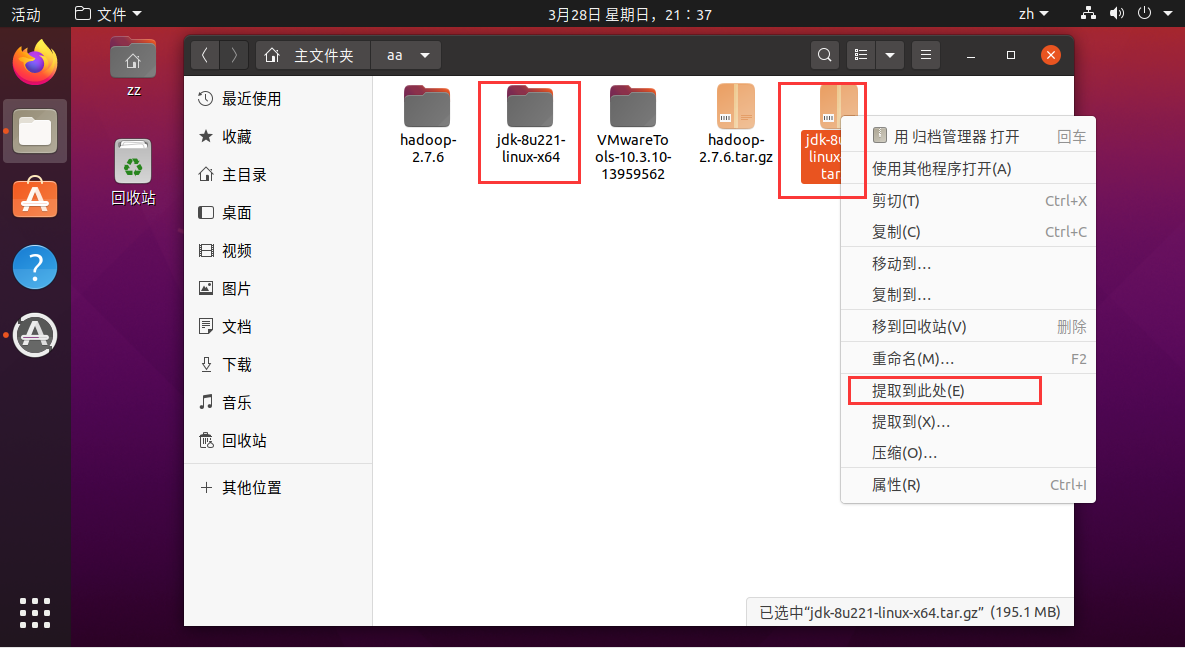
Task: Toggle the sound icon in system tray
Action: [x=1116, y=14]
